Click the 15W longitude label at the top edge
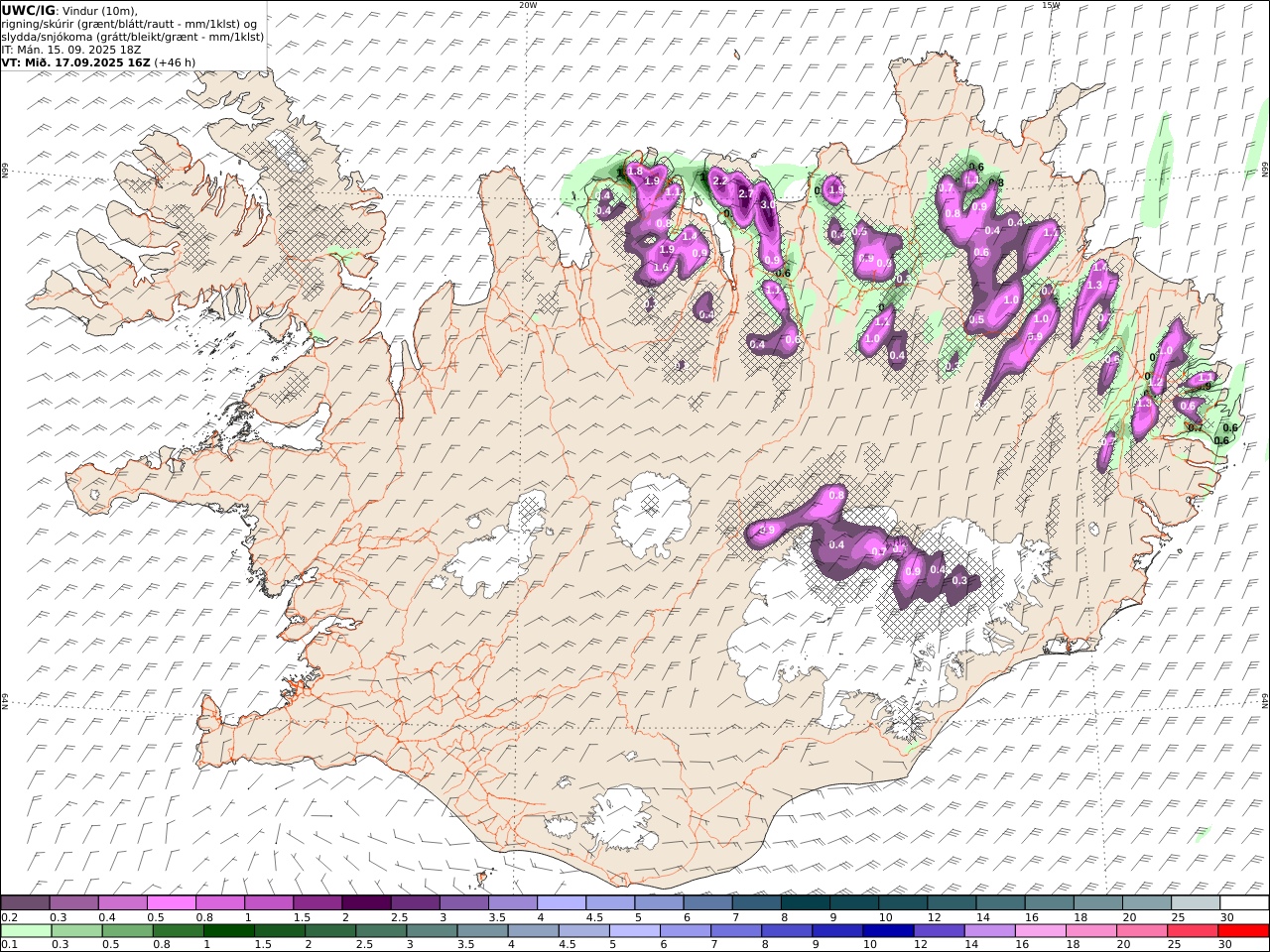 1050,5
